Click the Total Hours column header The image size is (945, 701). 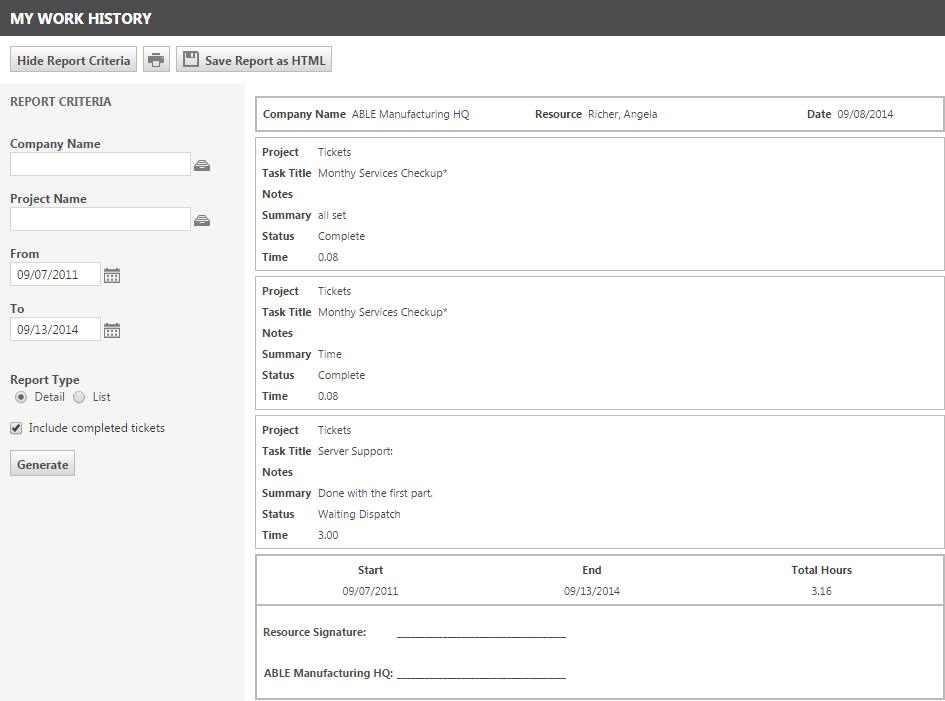coord(821,570)
